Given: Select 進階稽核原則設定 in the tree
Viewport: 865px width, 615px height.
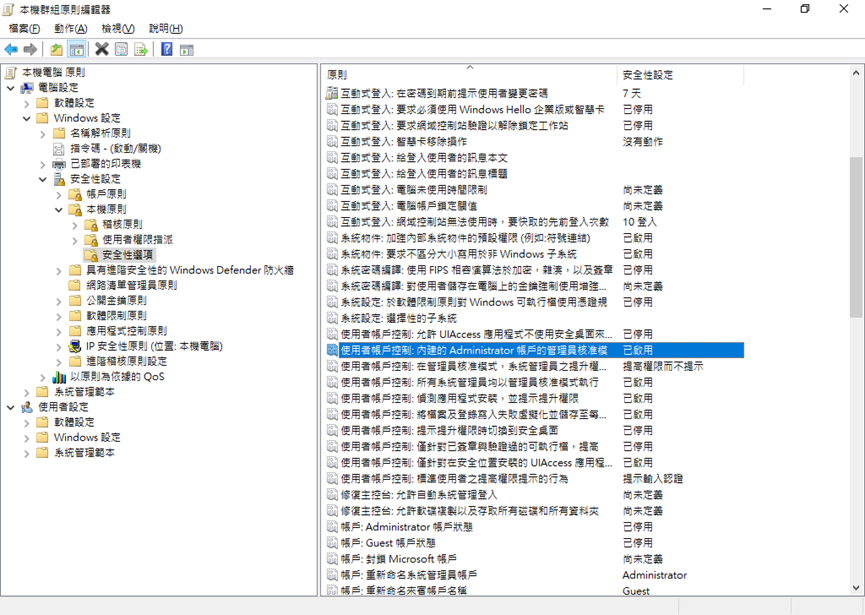Looking at the screenshot, I should tap(127, 361).
